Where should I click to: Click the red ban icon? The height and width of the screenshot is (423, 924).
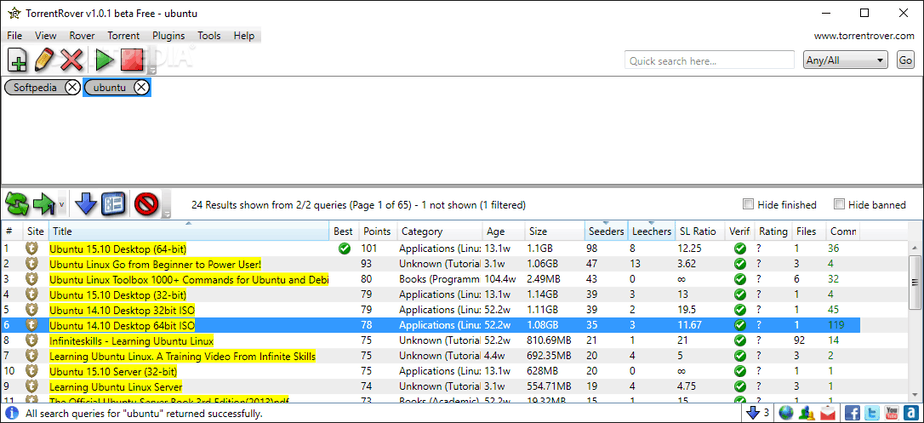[145, 204]
